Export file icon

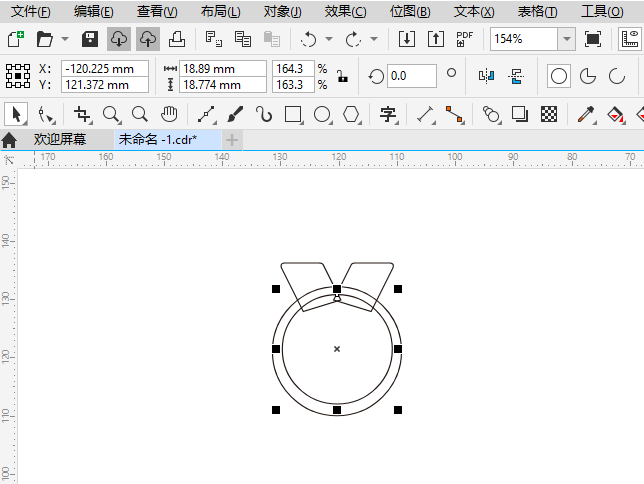(x=436, y=39)
